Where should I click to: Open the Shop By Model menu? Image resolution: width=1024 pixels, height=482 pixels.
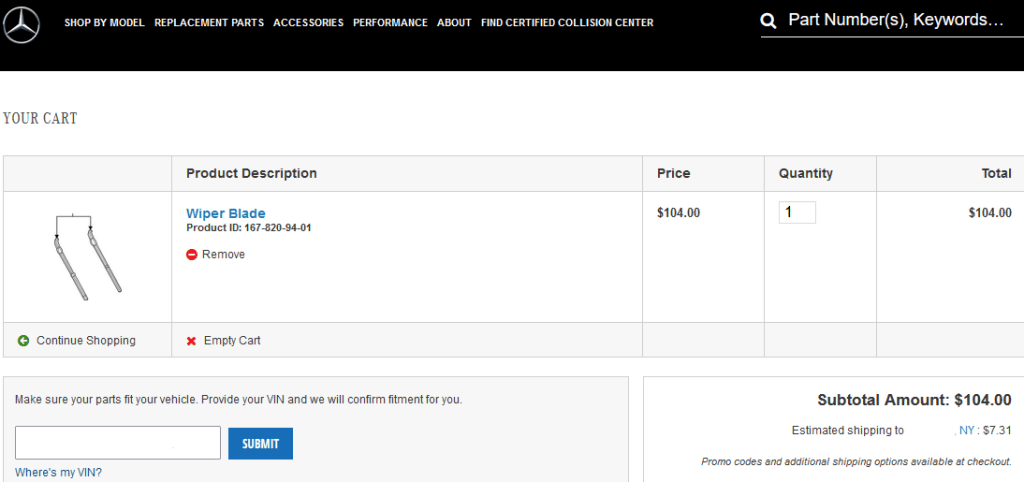tap(104, 22)
